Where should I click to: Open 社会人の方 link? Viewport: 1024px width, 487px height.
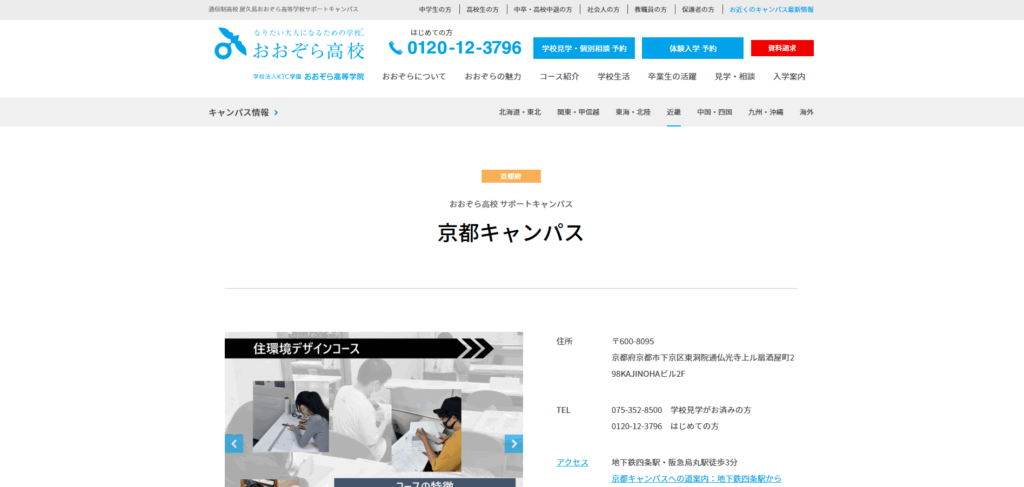[x=603, y=10]
